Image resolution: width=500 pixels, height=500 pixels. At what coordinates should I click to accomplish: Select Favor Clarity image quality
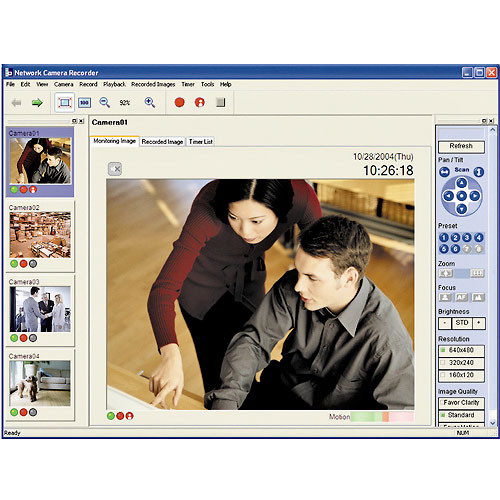(x=461, y=403)
